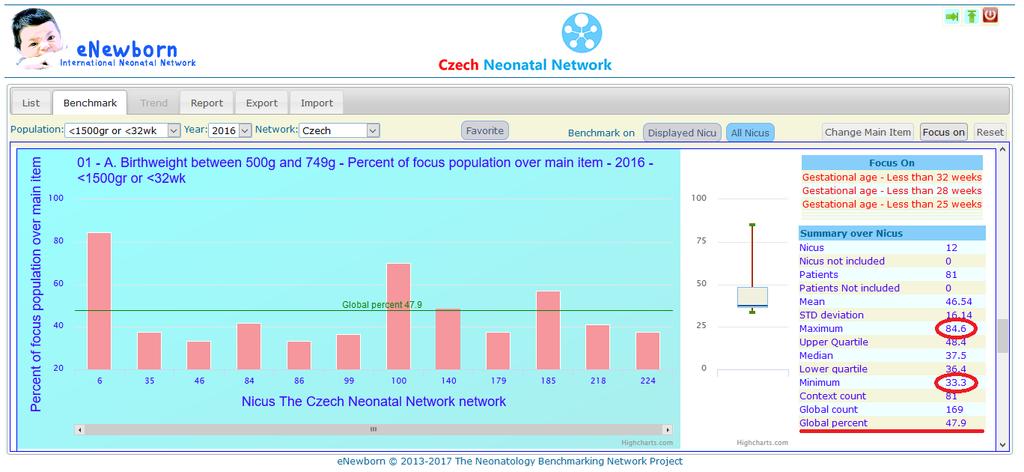The image size is (1024, 472).
Task: Switch to the Benchmark tab
Action: pos(90,103)
